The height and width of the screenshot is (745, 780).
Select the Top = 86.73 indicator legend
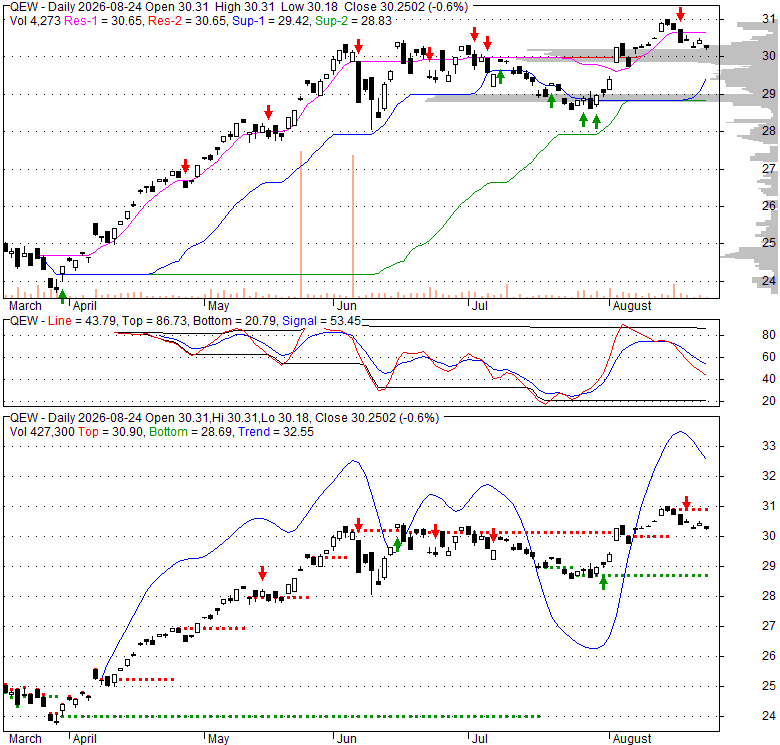coord(155,321)
